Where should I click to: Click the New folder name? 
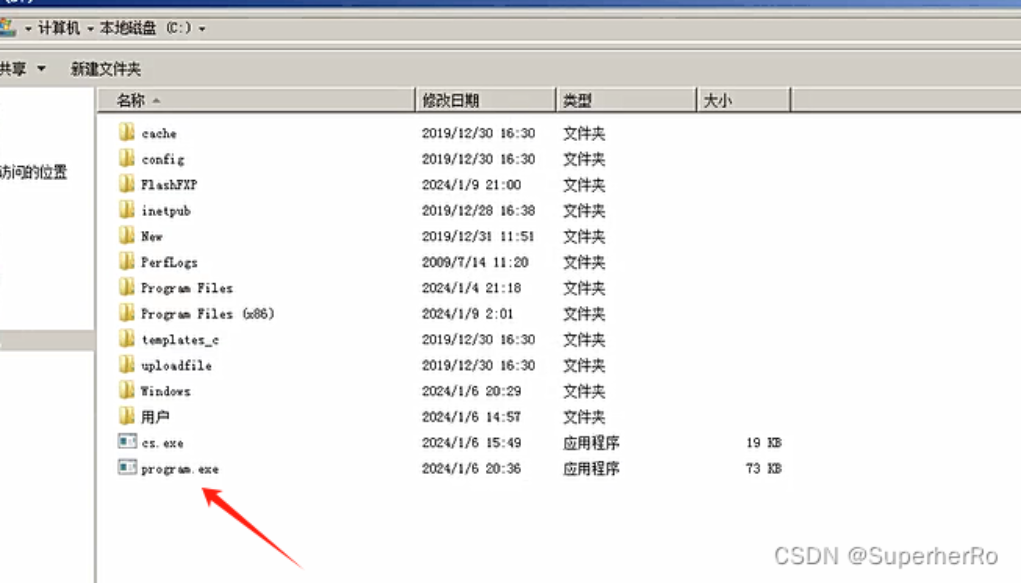point(152,236)
